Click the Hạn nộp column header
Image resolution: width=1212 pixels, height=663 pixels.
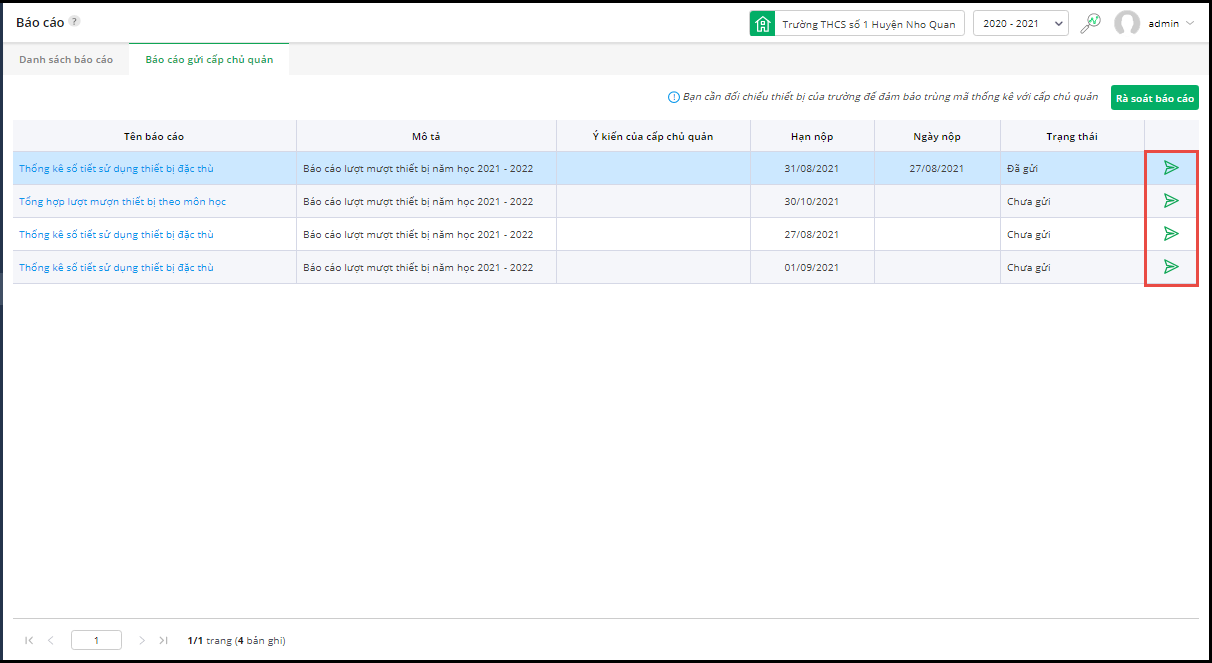[x=812, y=136]
